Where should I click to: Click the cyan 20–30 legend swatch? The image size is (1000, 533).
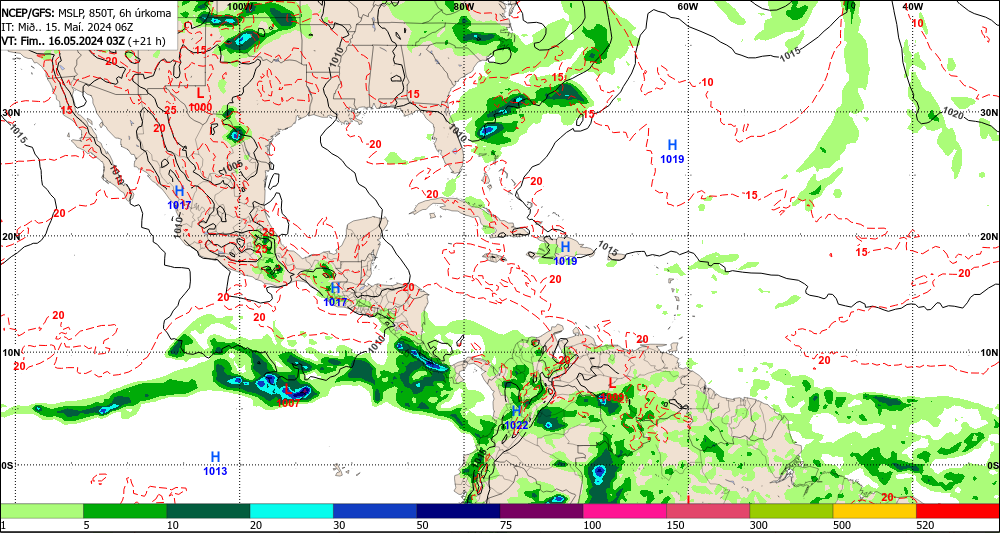(x=291, y=511)
